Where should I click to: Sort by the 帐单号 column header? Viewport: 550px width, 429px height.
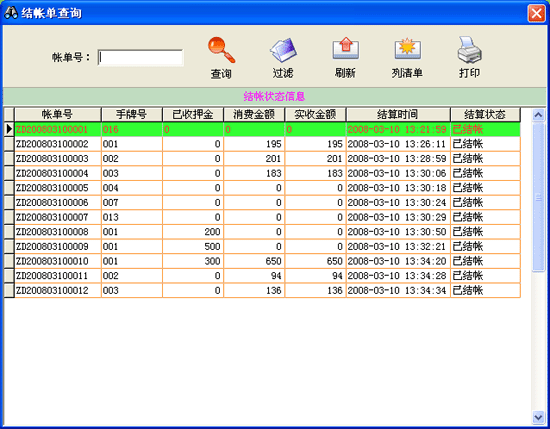[58, 114]
